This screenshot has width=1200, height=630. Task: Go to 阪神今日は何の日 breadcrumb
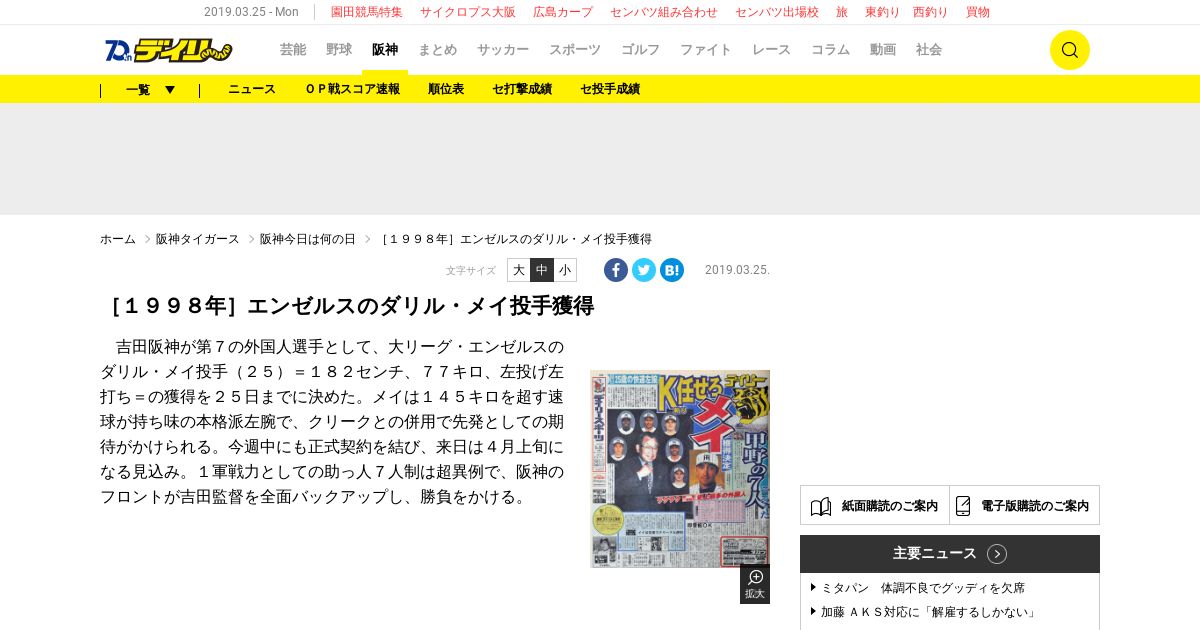308,239
